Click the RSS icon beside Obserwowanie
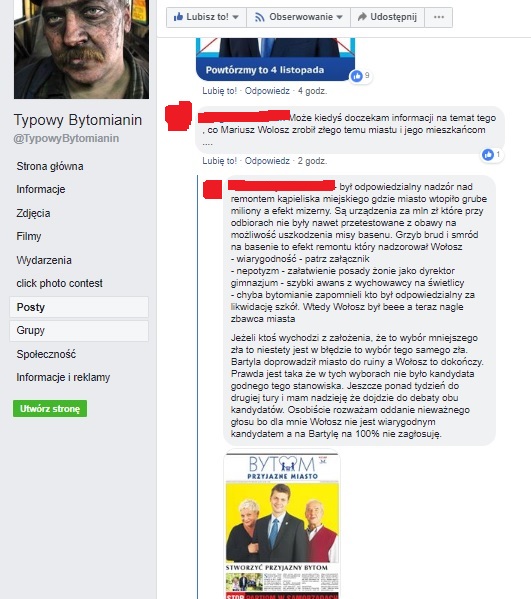Image resolution: width=531 pixels, height=599 pixels. tap(260, 17)
